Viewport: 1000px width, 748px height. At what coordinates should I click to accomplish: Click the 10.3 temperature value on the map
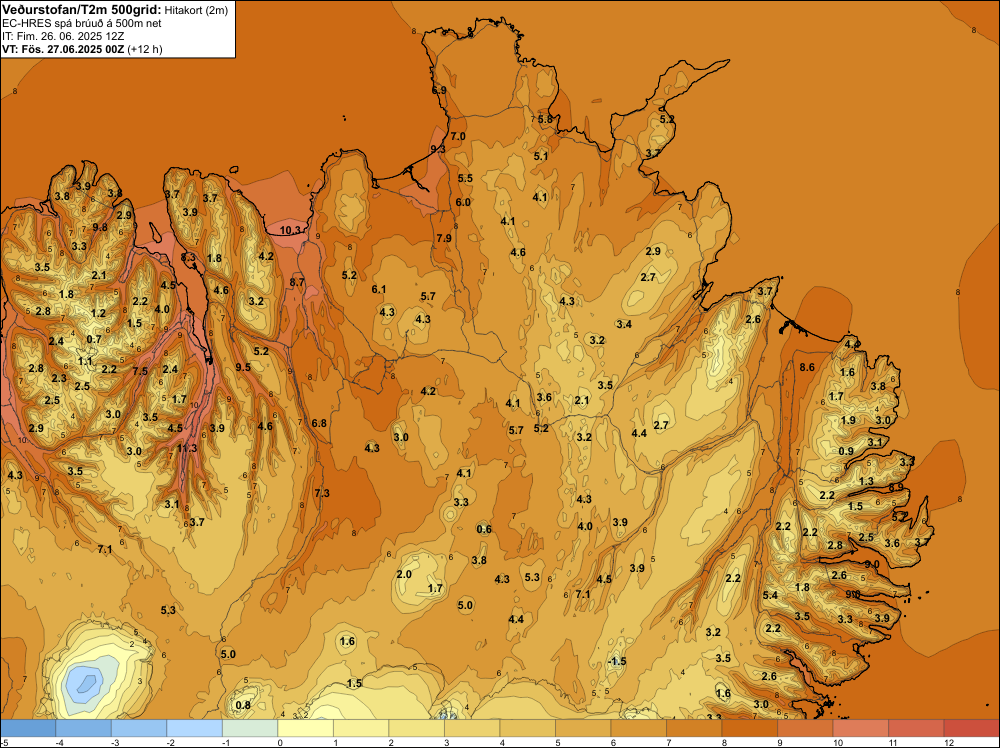point(290,230)
